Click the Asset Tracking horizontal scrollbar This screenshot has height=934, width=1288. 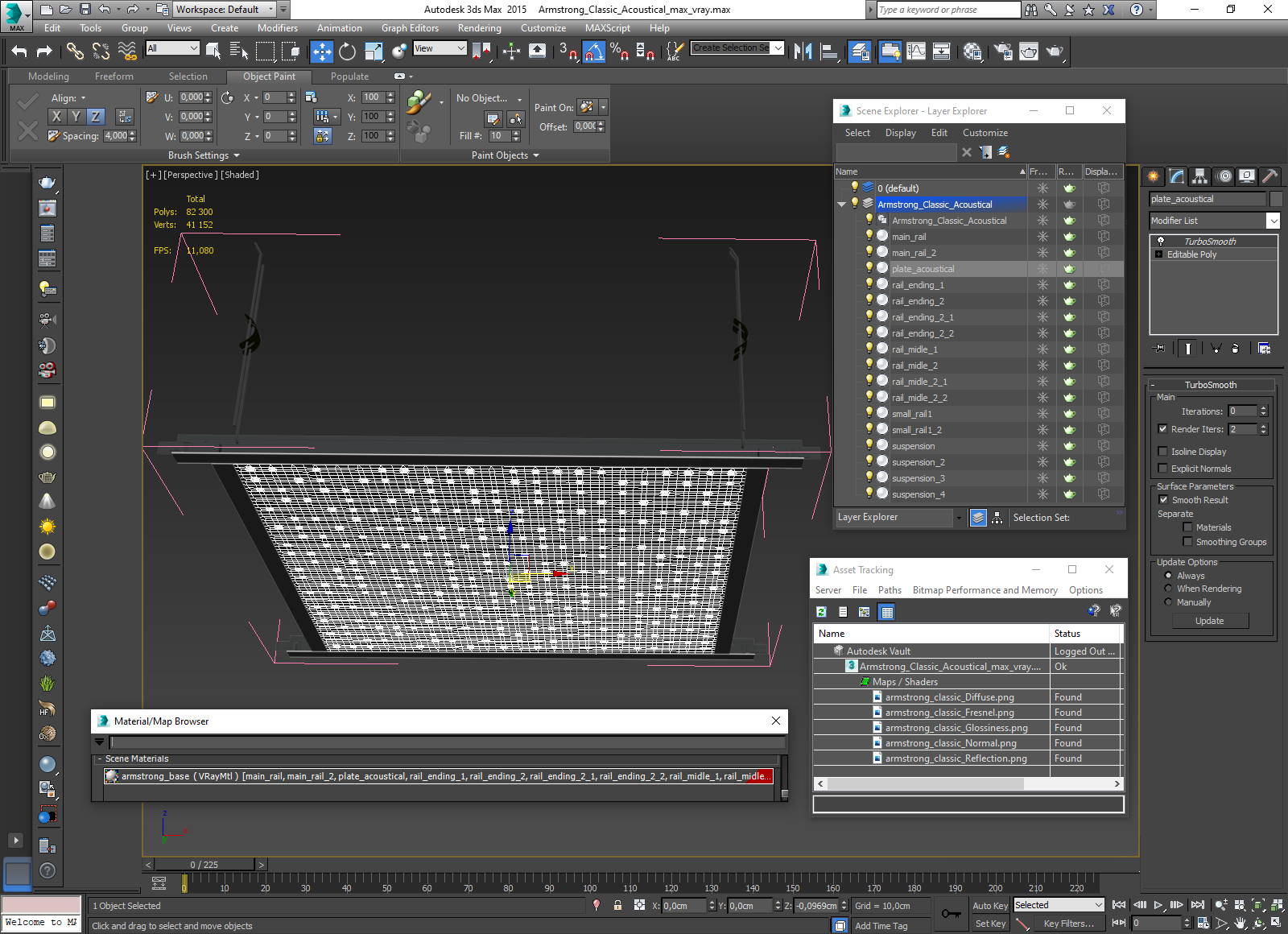point(969,783)
